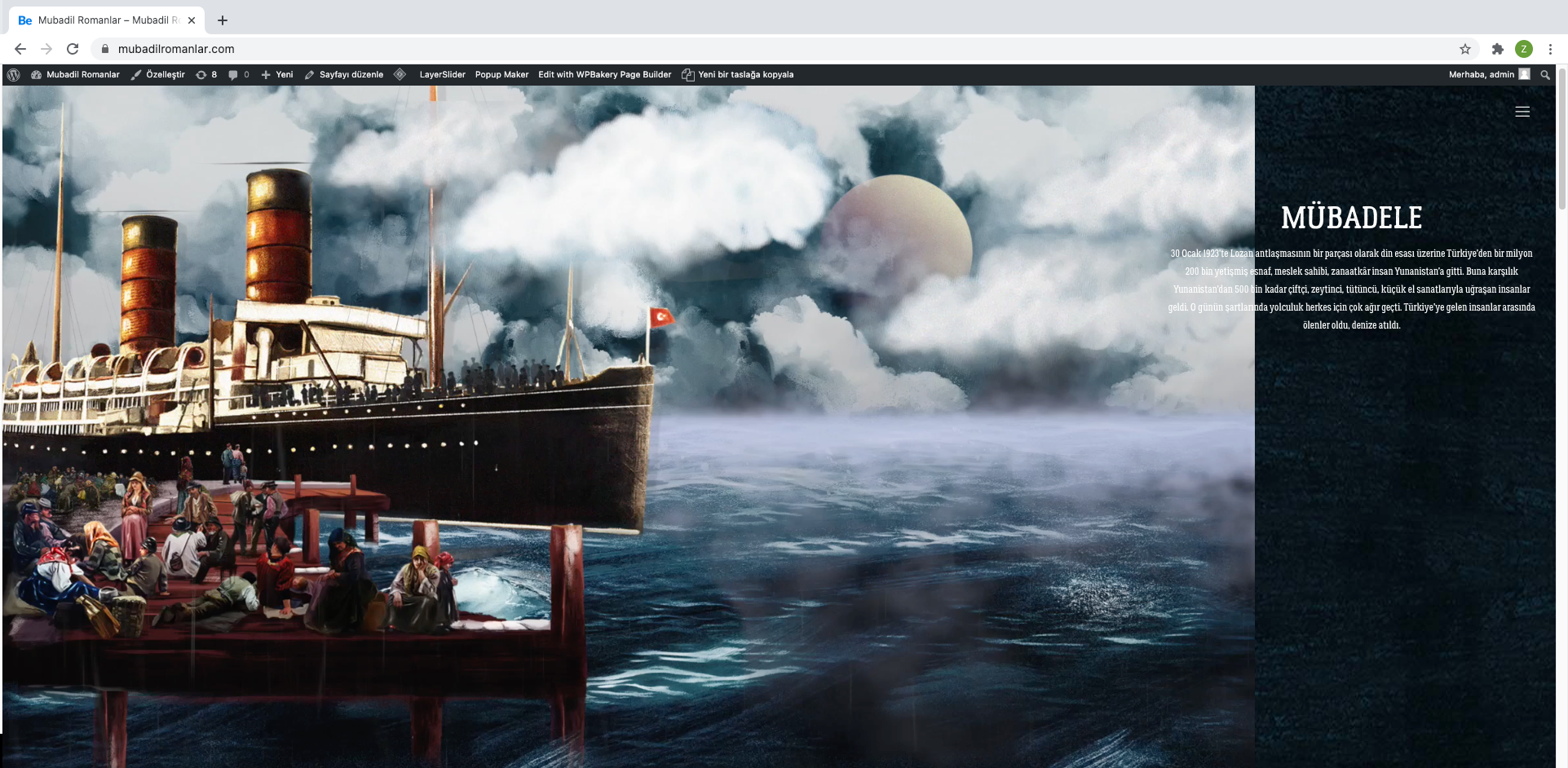
Task: Close the Mubadil Romanlar tab
Action: click(x=192, y=20)
